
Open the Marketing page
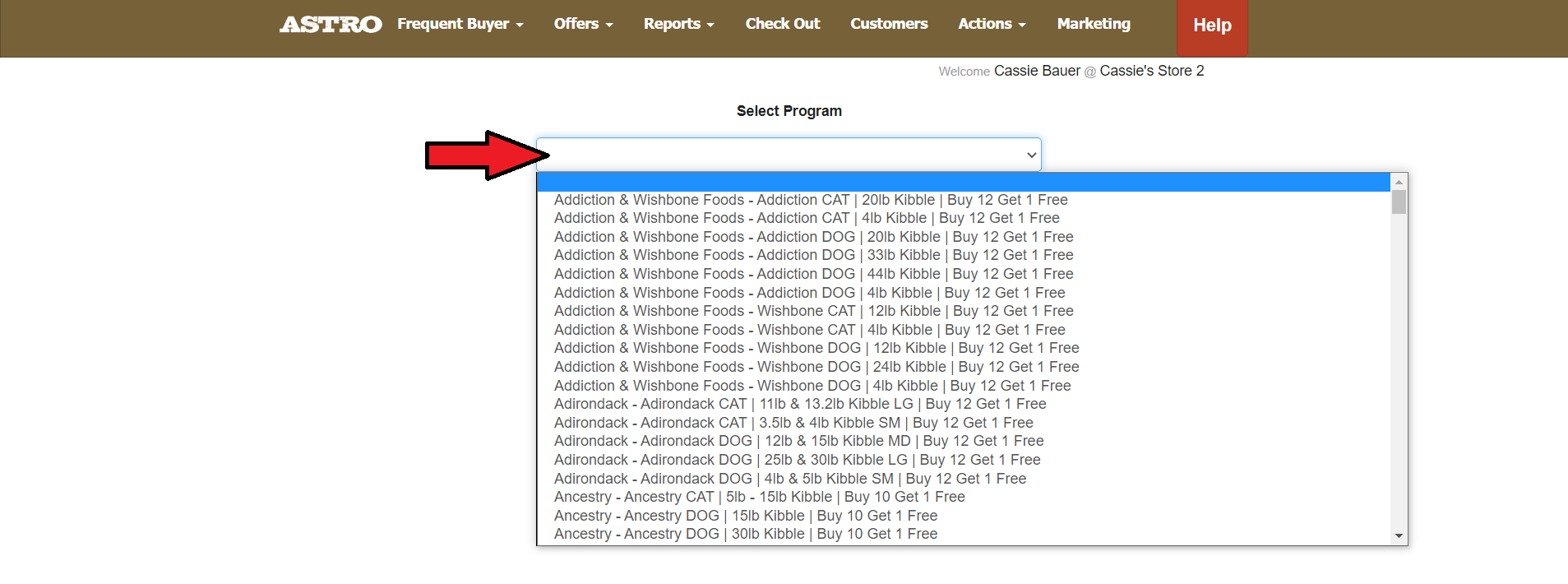click(x=1094, y=24)
